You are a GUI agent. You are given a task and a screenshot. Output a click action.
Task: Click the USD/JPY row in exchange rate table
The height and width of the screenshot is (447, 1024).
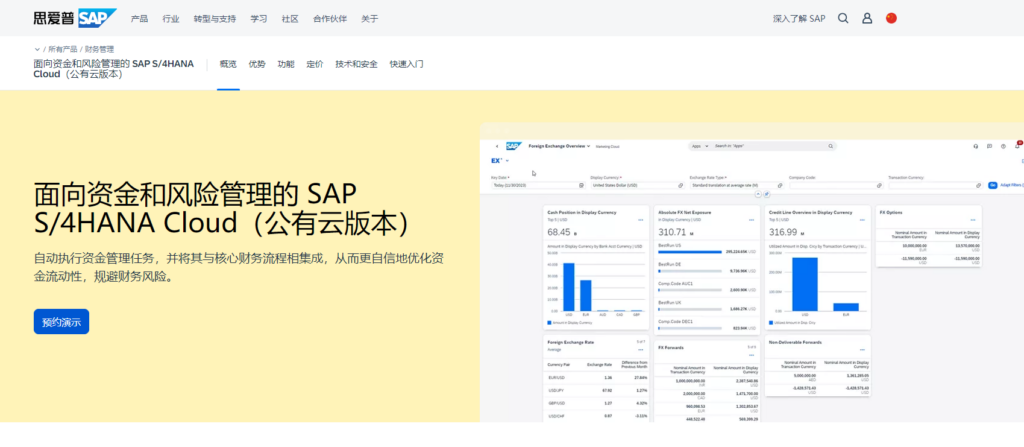[x=597, y=390]
